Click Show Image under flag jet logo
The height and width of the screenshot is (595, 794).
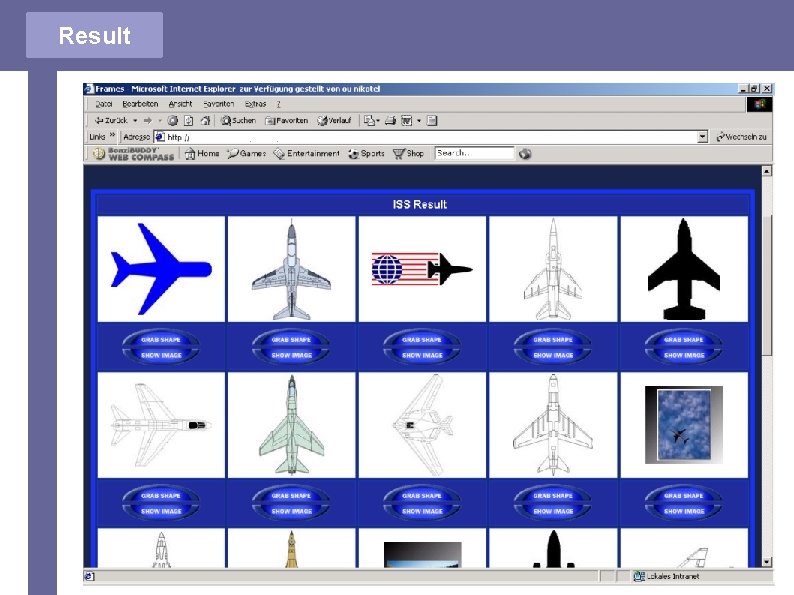(422, 355)
